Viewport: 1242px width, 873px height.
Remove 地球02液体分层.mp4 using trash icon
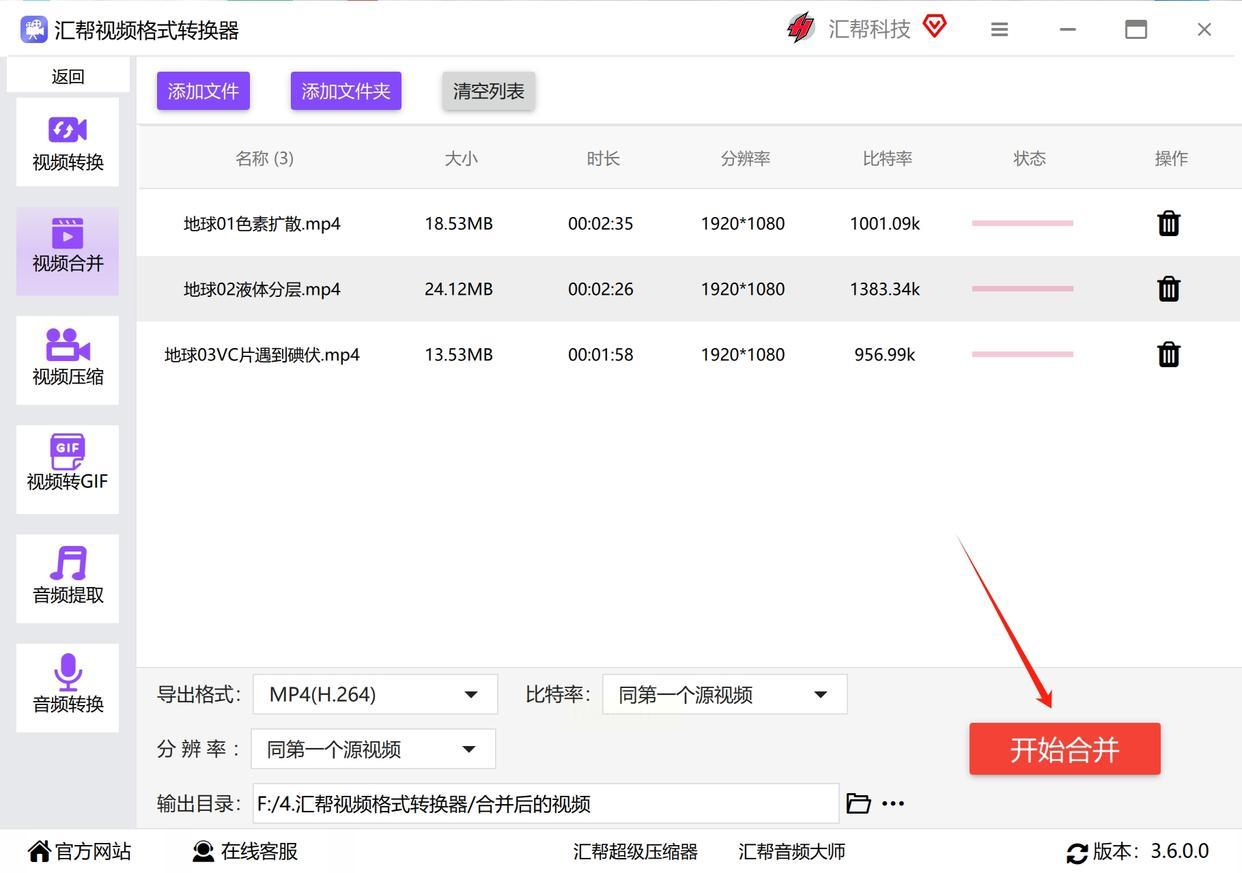pos(1168,289)
